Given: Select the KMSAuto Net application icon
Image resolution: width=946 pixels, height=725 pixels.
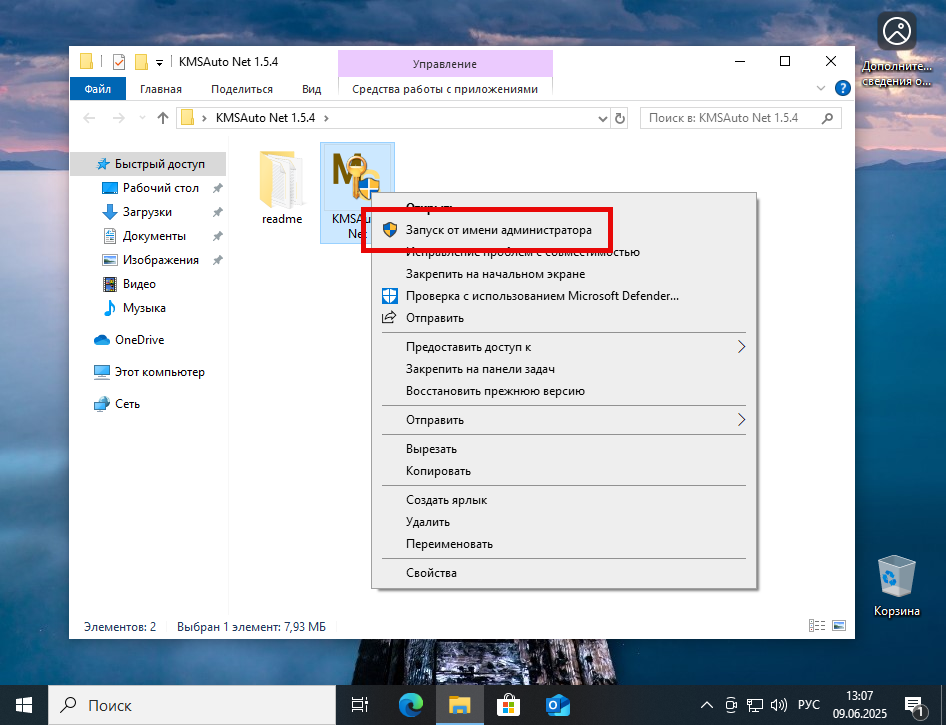Looking at the screenshot, I should (357, 178).
